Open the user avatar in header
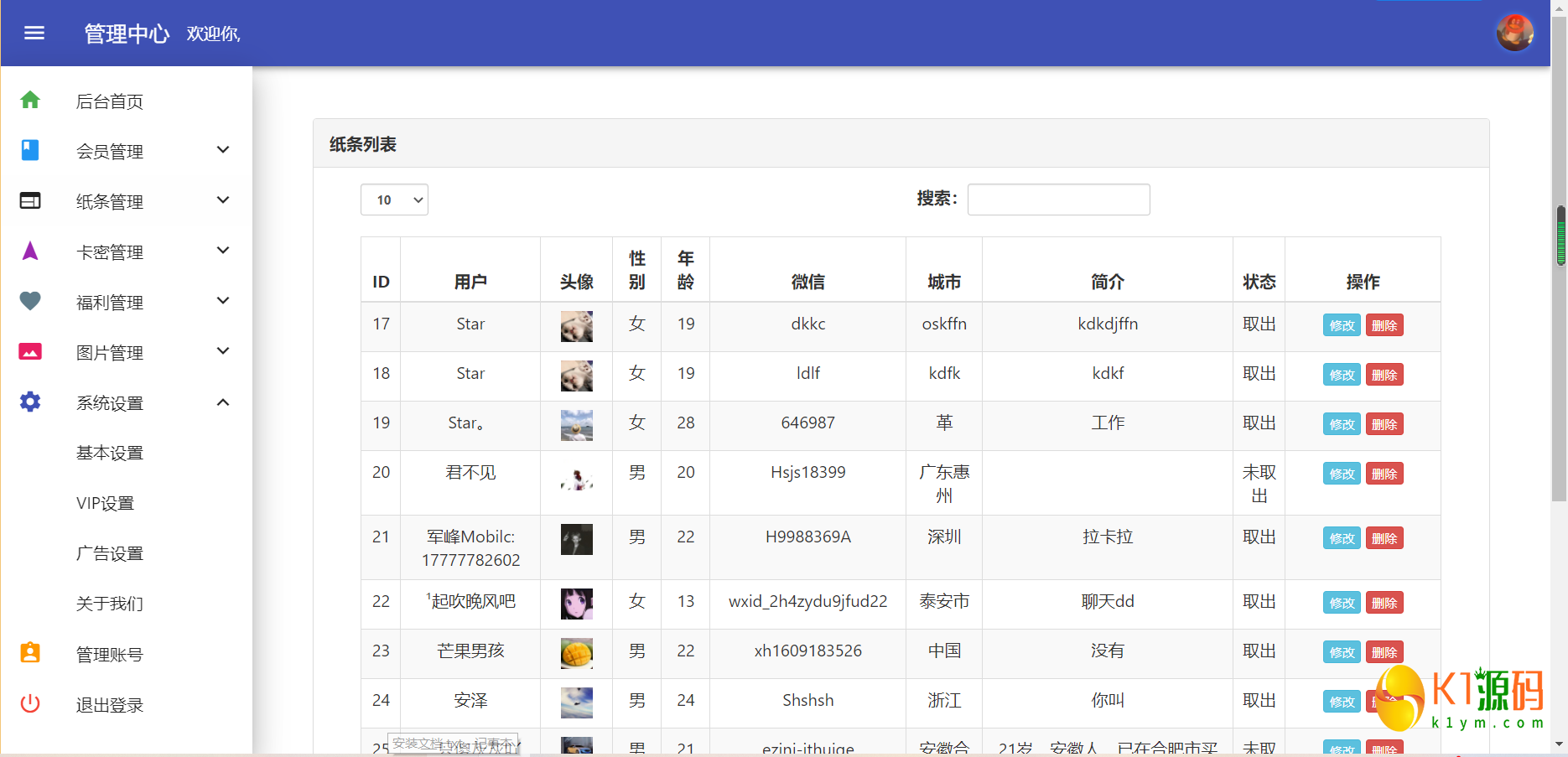 (x=1514, y=34)
